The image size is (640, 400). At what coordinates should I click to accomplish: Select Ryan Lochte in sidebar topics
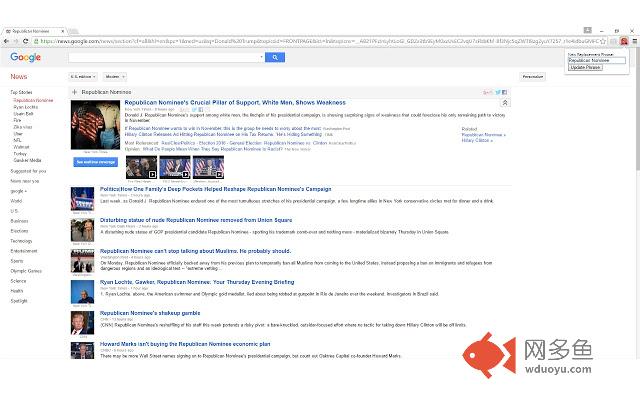[26, 107]
